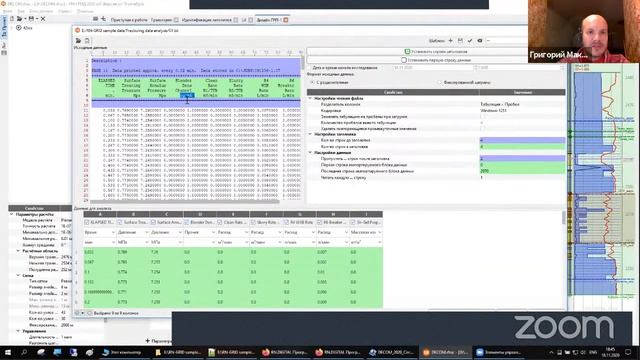Viewport: 640px width, 360px height.
Task: Open the 'мин' unit dropdown in column A
Action: coord(100,242)
